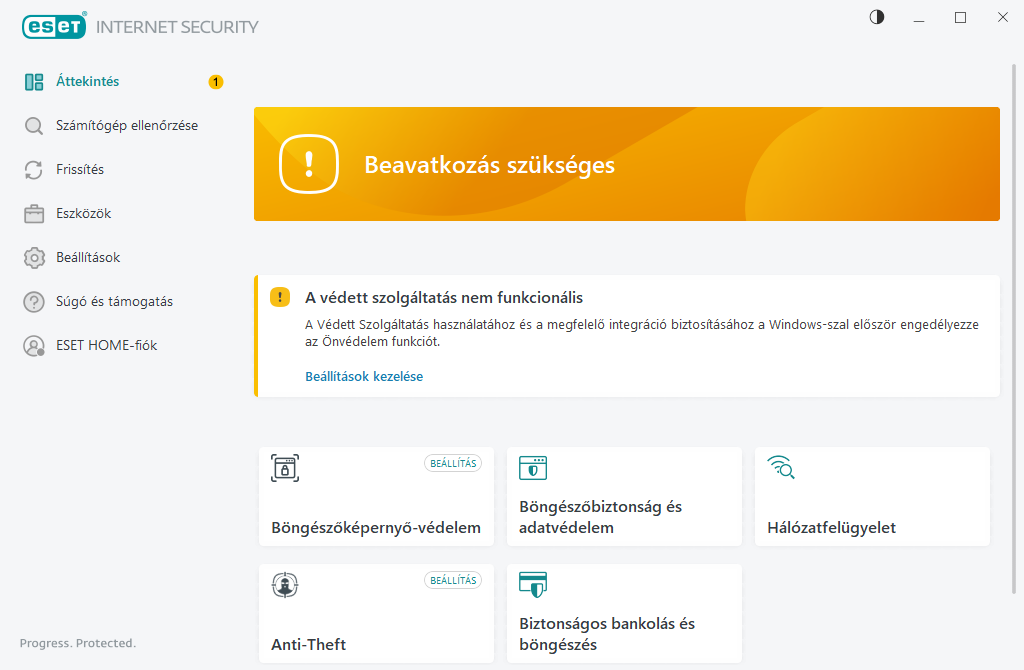The width and height of the screenshot is (1024, 670).
Task: Open the Anti-Theft tile
Action: tap(376, 614)
